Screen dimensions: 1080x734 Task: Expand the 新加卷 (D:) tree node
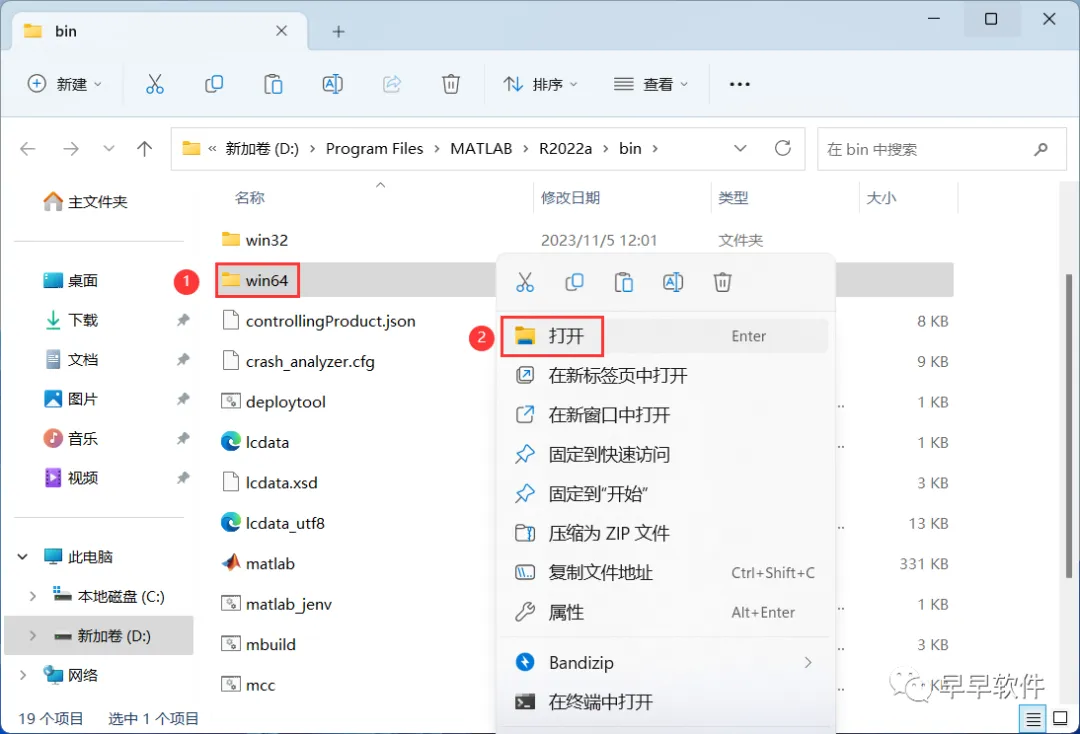click(x=32, y=636)
